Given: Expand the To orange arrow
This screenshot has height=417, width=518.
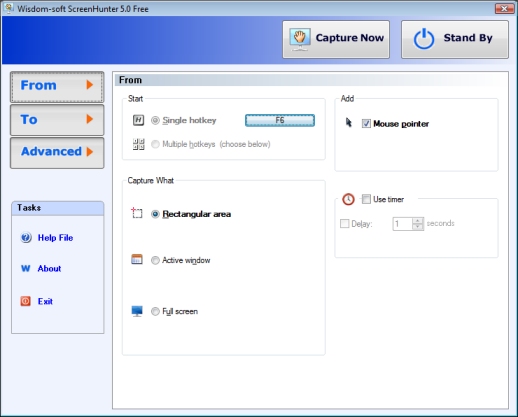Looking at the screenshot, I should tap(89, 119).
